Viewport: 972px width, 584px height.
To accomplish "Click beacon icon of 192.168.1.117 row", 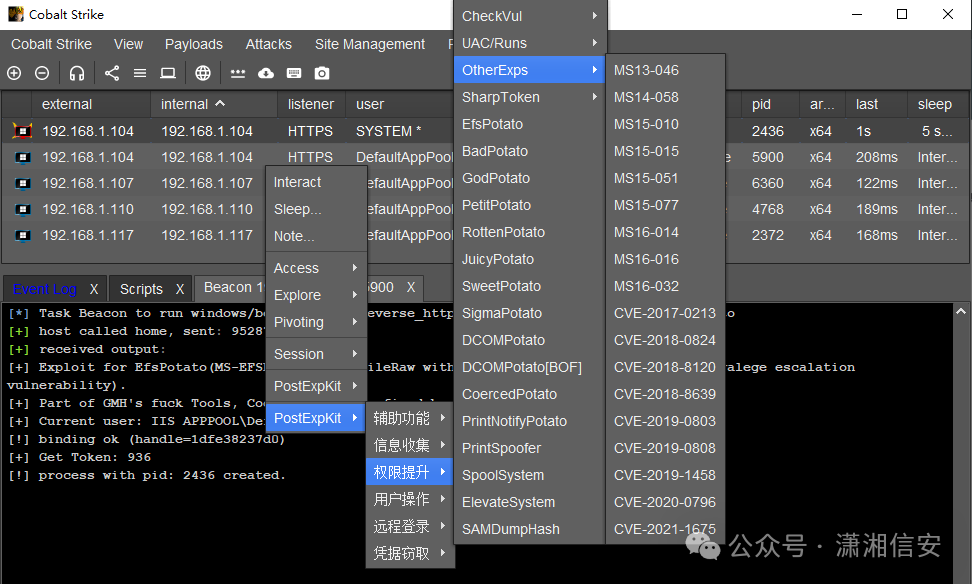I will [x=22, y=236].
